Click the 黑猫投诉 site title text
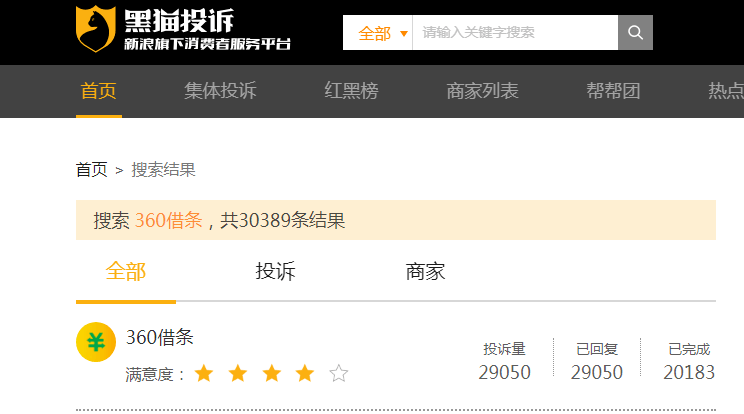 tap(179, 21)
